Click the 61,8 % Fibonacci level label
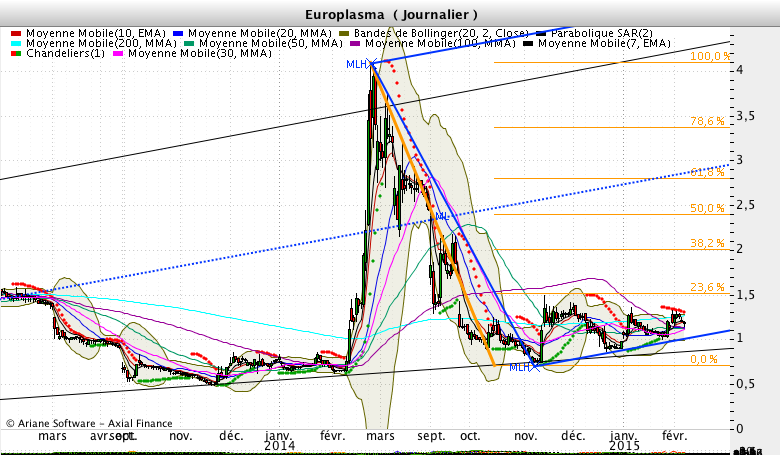The width and height of the screenshot is (780, 455). pyautogui.click(x=707, y=173)
